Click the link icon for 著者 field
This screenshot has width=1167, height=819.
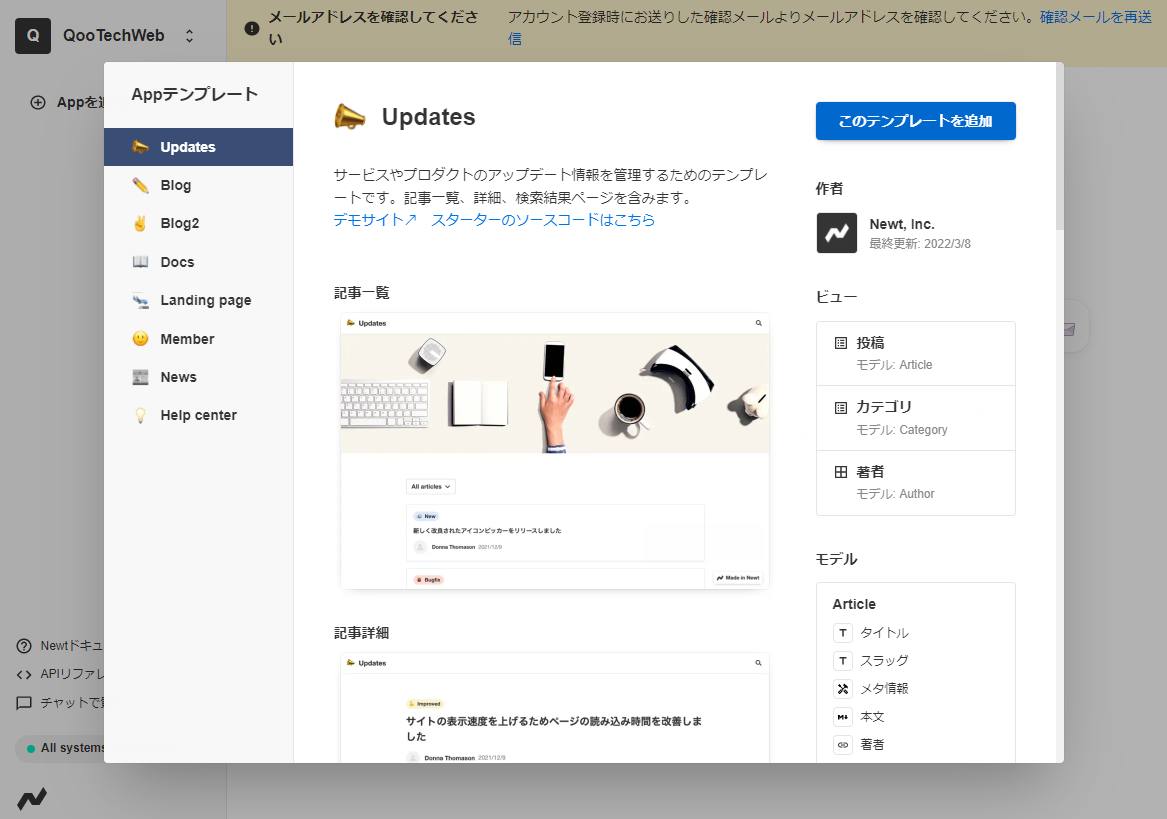(x=843, y=745)
